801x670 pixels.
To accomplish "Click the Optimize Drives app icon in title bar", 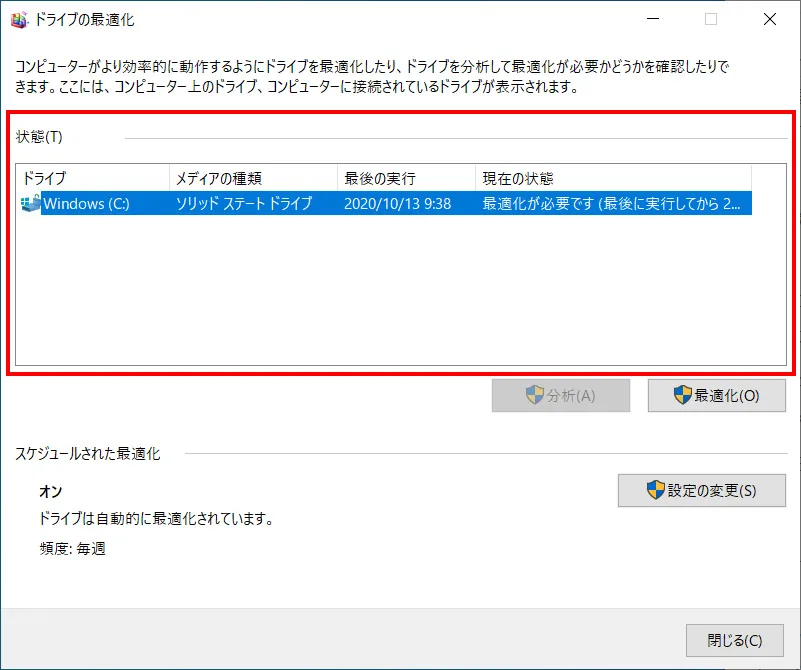I will click(19, 20).
